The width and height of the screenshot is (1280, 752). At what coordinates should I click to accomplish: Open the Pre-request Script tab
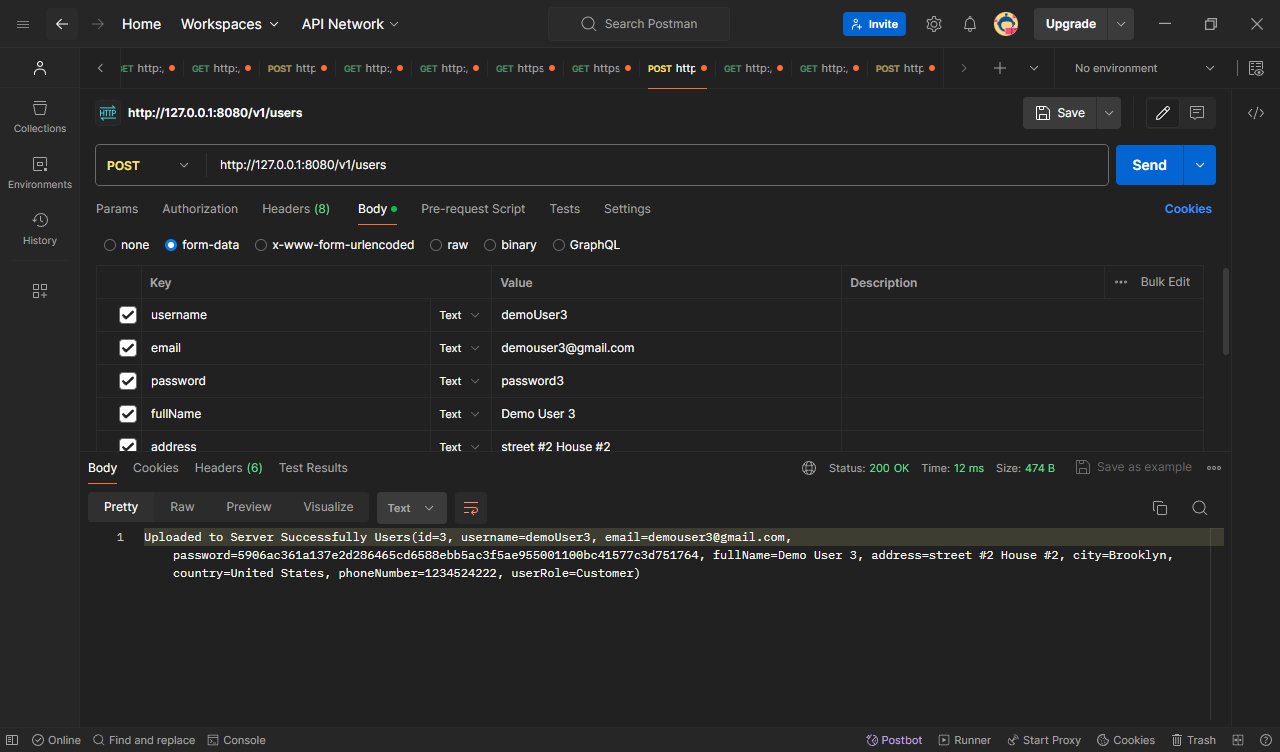473,209
